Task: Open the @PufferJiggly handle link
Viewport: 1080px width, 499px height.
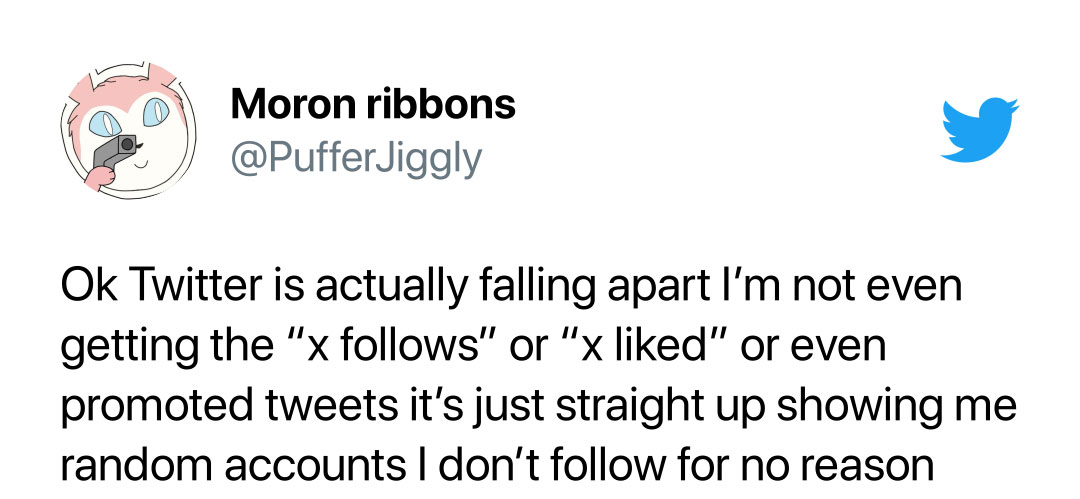Action: tap(356, 157)
